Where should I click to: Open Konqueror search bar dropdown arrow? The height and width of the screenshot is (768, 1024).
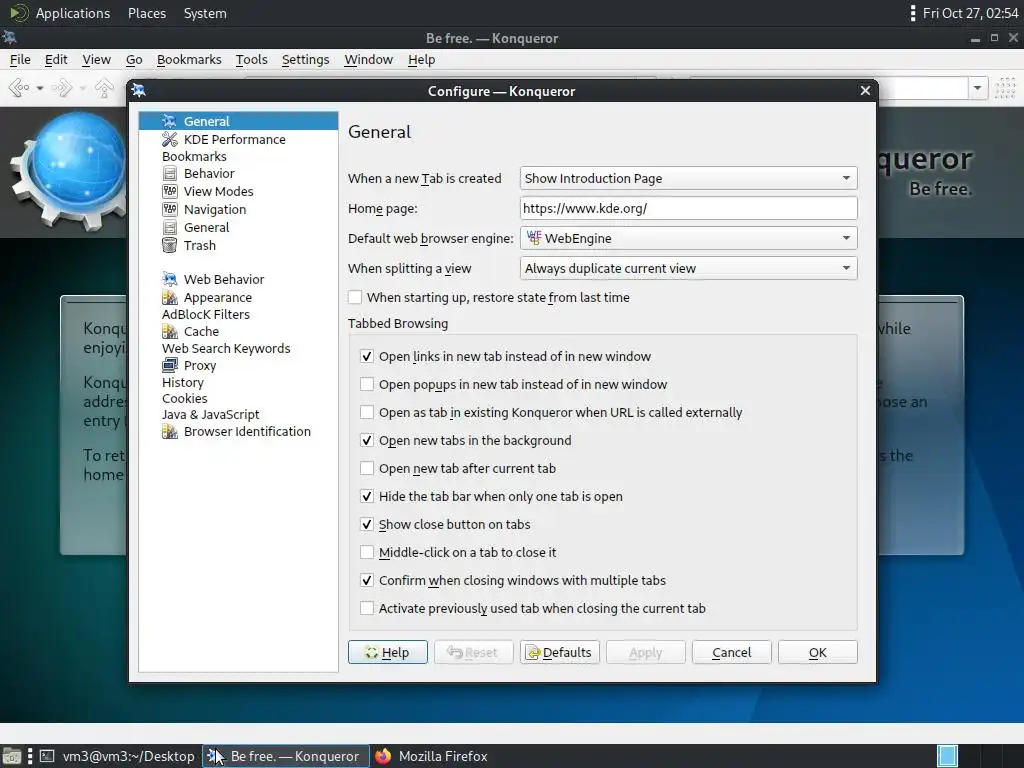coord(977,88)
